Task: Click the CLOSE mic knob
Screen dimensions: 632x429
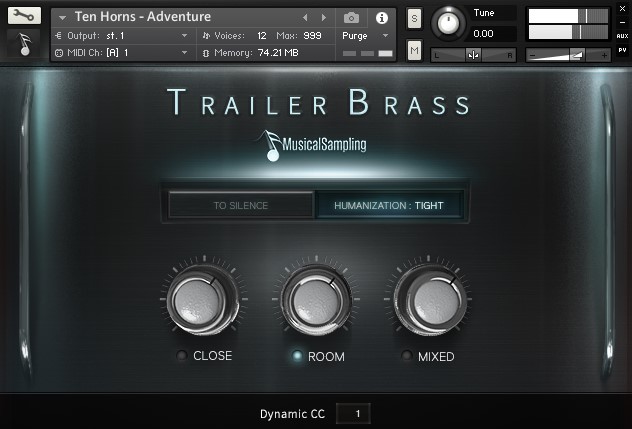Action: (202, 300)
